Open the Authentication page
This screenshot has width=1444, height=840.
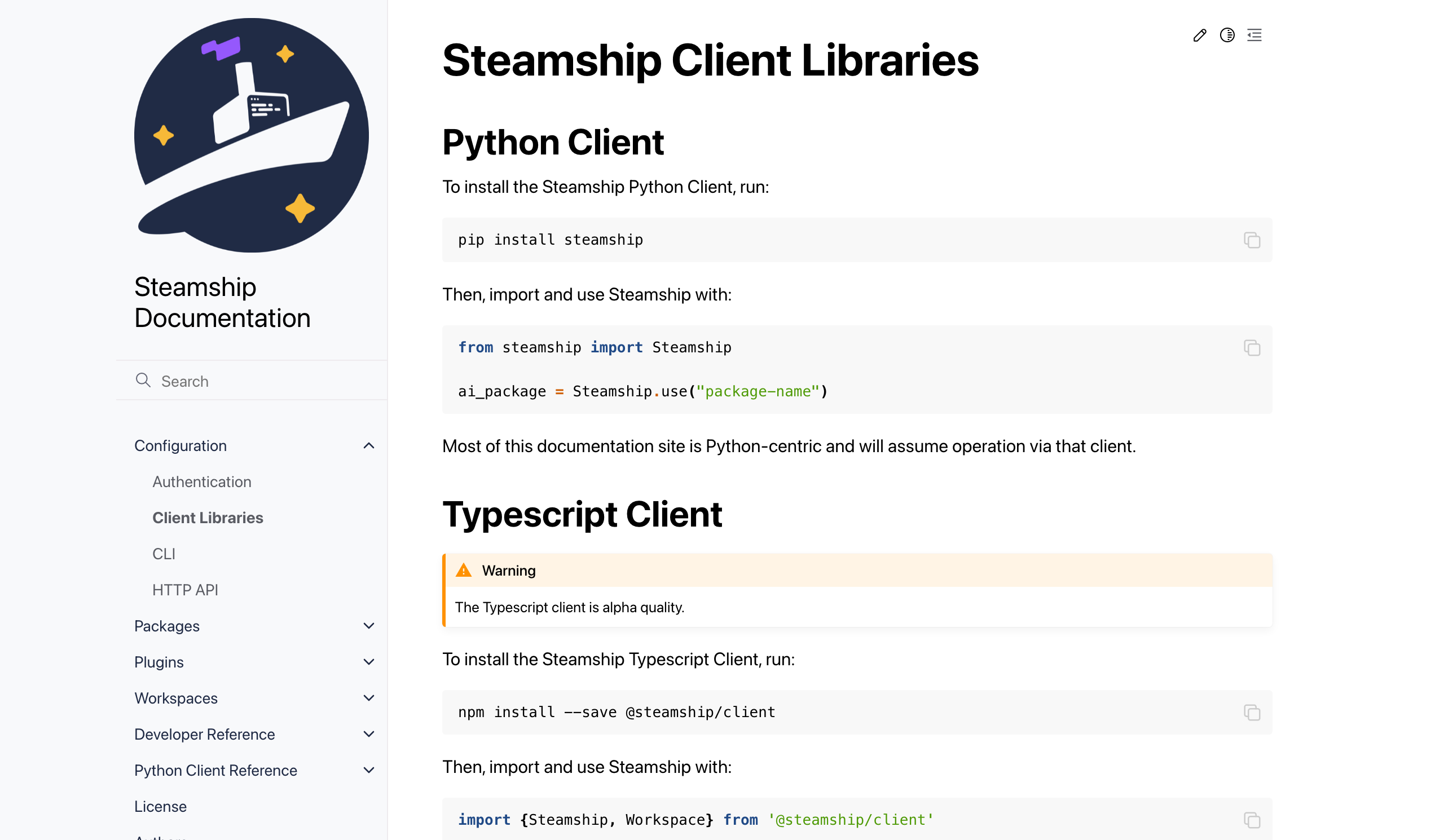tap(202, 481)
